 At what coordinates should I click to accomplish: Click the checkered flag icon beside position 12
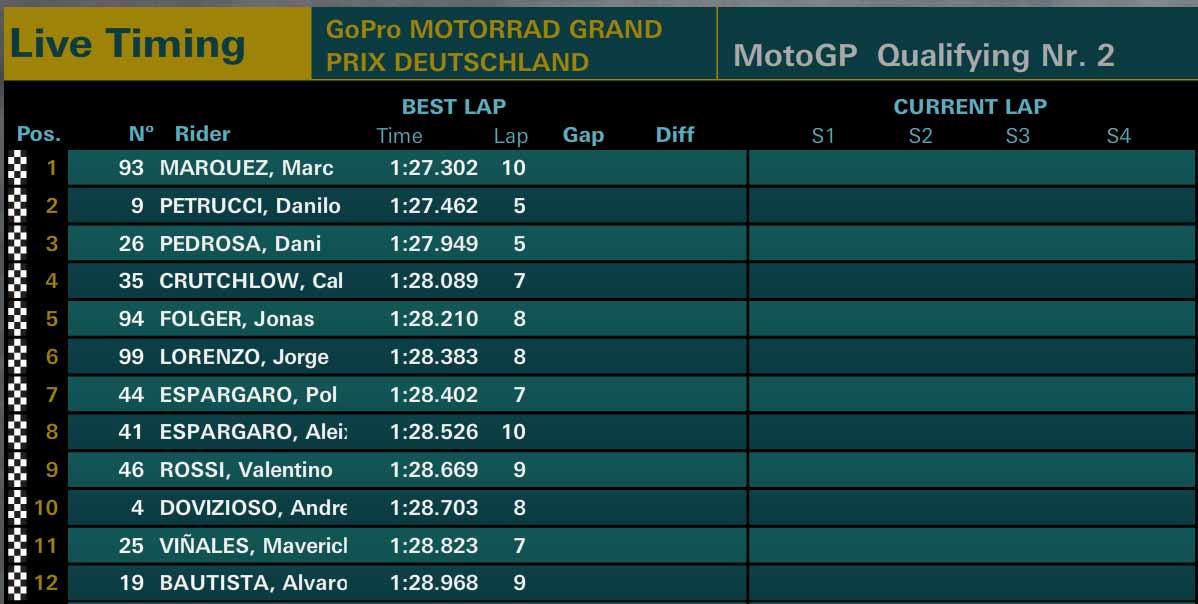[18, 583]
